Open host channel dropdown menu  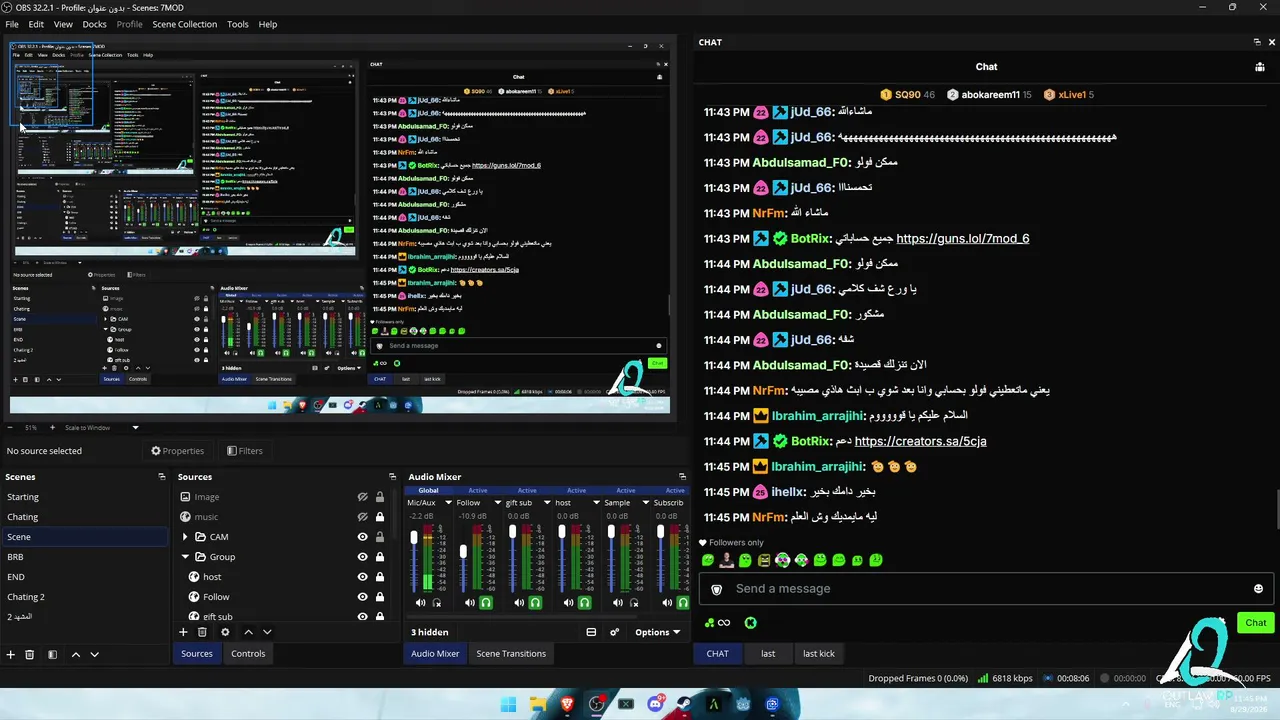596,503
